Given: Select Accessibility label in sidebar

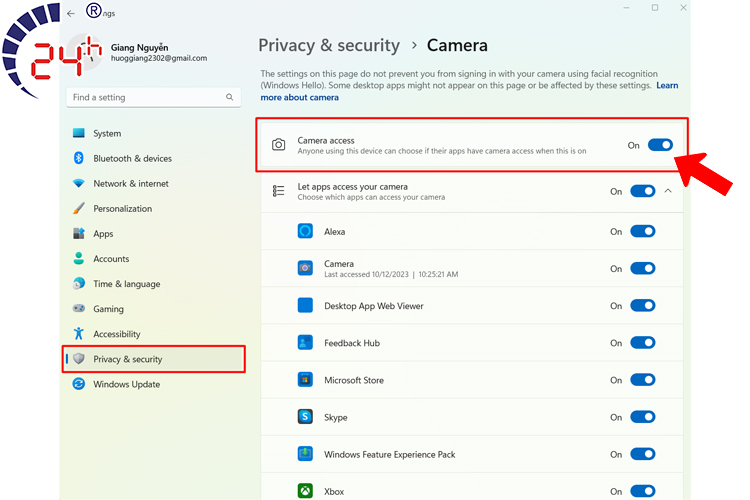Looking at the screenshot, I should 117,334.
